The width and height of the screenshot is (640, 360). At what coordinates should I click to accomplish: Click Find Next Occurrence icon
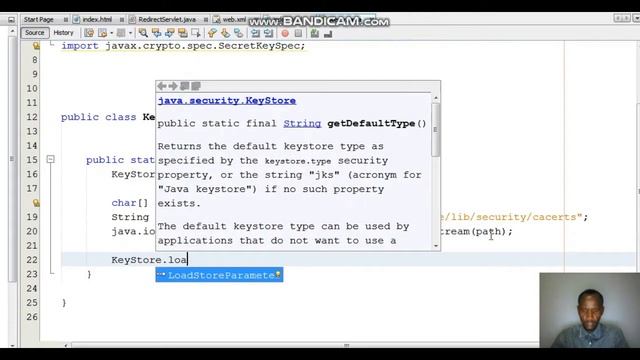coord(169,33)
